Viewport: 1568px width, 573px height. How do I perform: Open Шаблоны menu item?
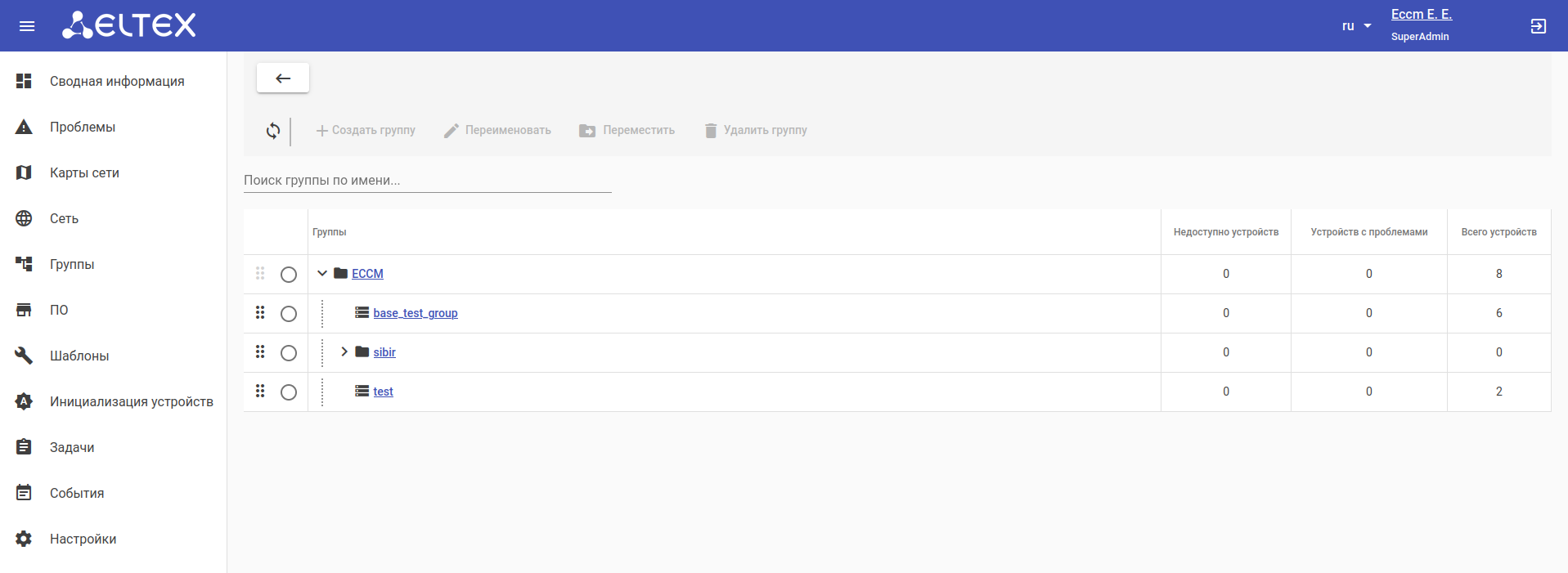click(x=113, y=356)
